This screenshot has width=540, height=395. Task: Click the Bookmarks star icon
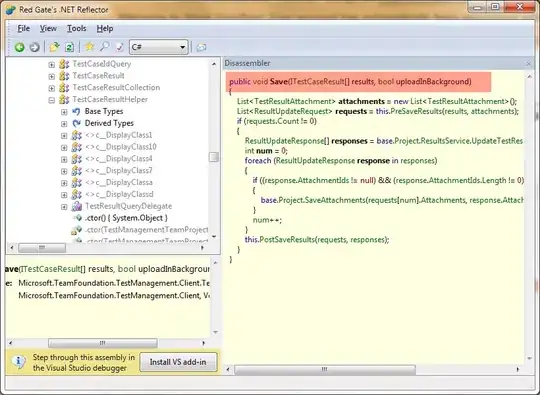click(90, 47)
